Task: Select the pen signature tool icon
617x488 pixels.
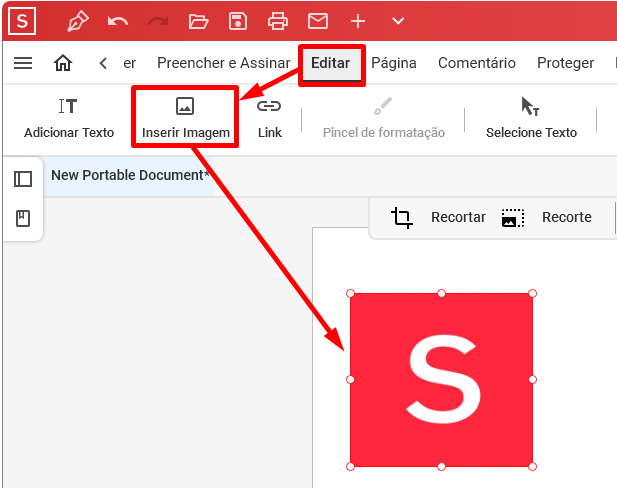Action: pos(78,21)
